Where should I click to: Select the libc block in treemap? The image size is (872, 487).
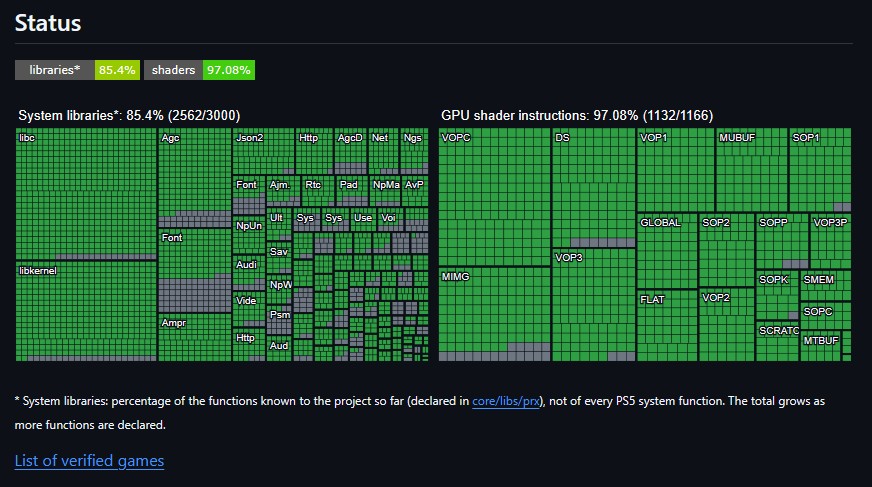86,194
